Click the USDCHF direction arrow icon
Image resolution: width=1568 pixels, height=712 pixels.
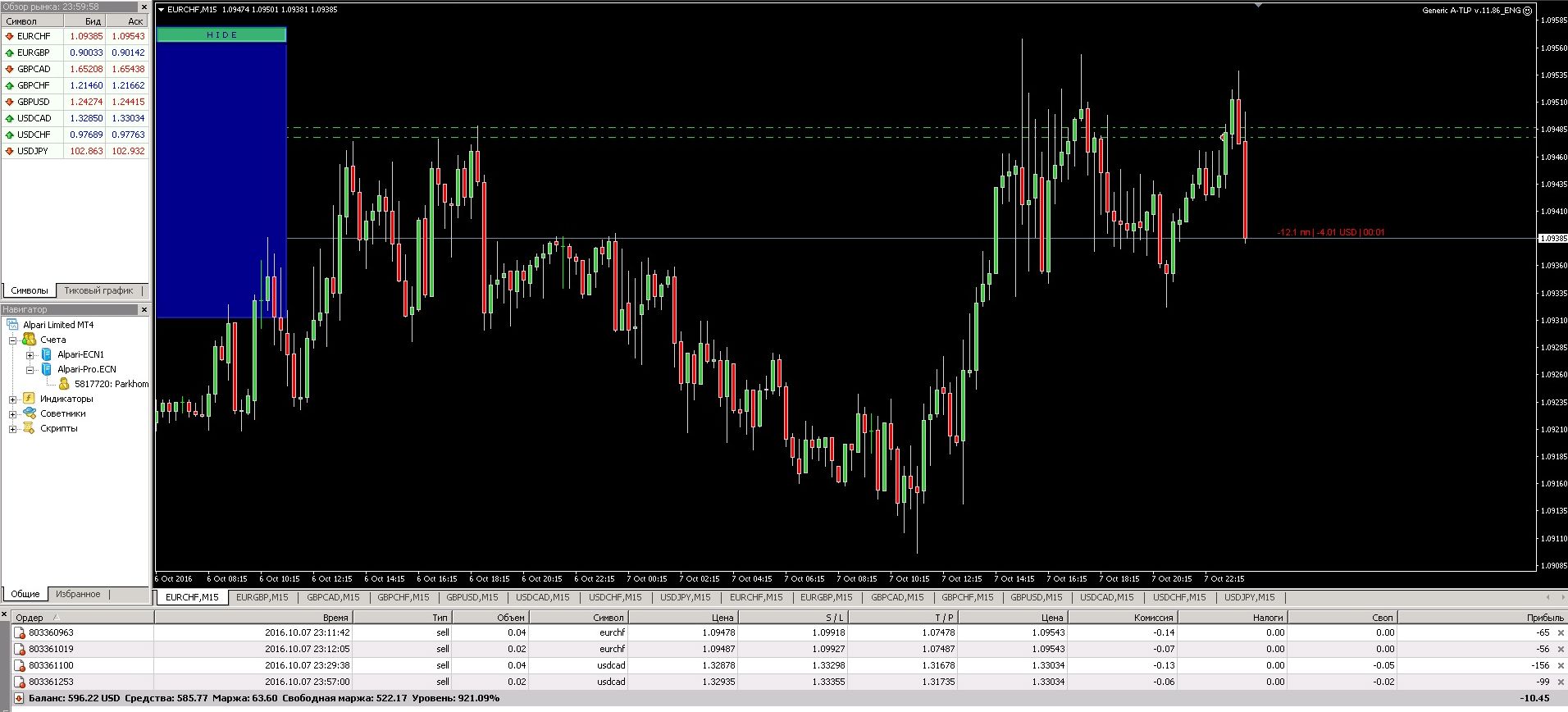point(9,135)
